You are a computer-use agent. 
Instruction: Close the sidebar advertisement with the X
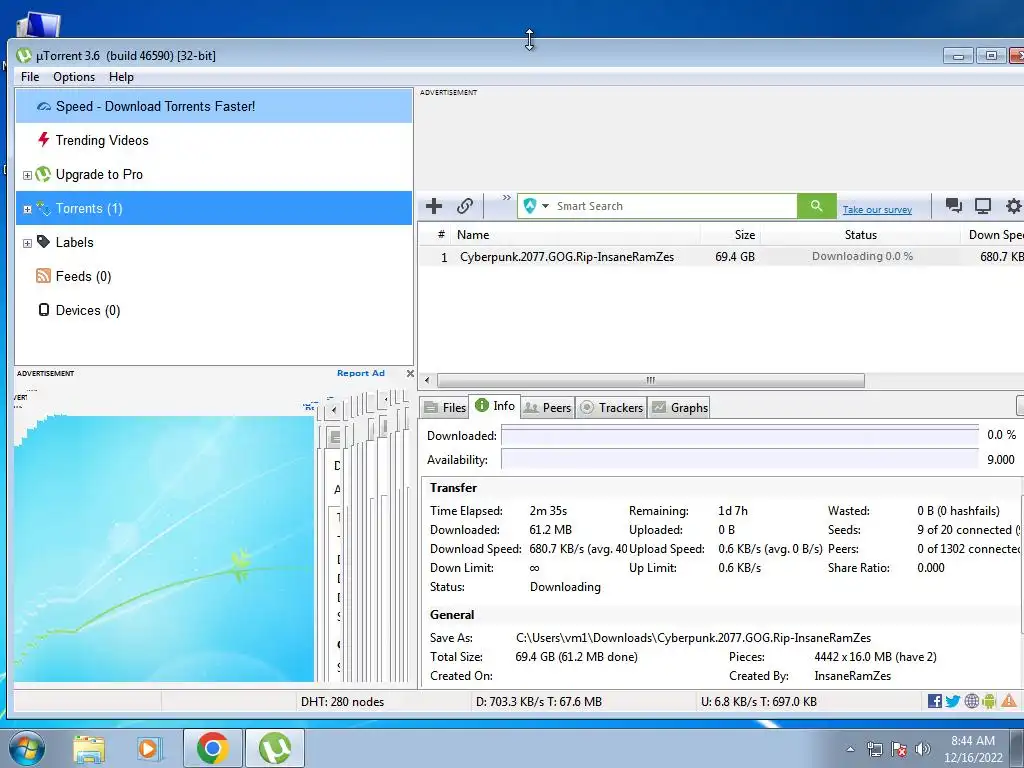410,374
